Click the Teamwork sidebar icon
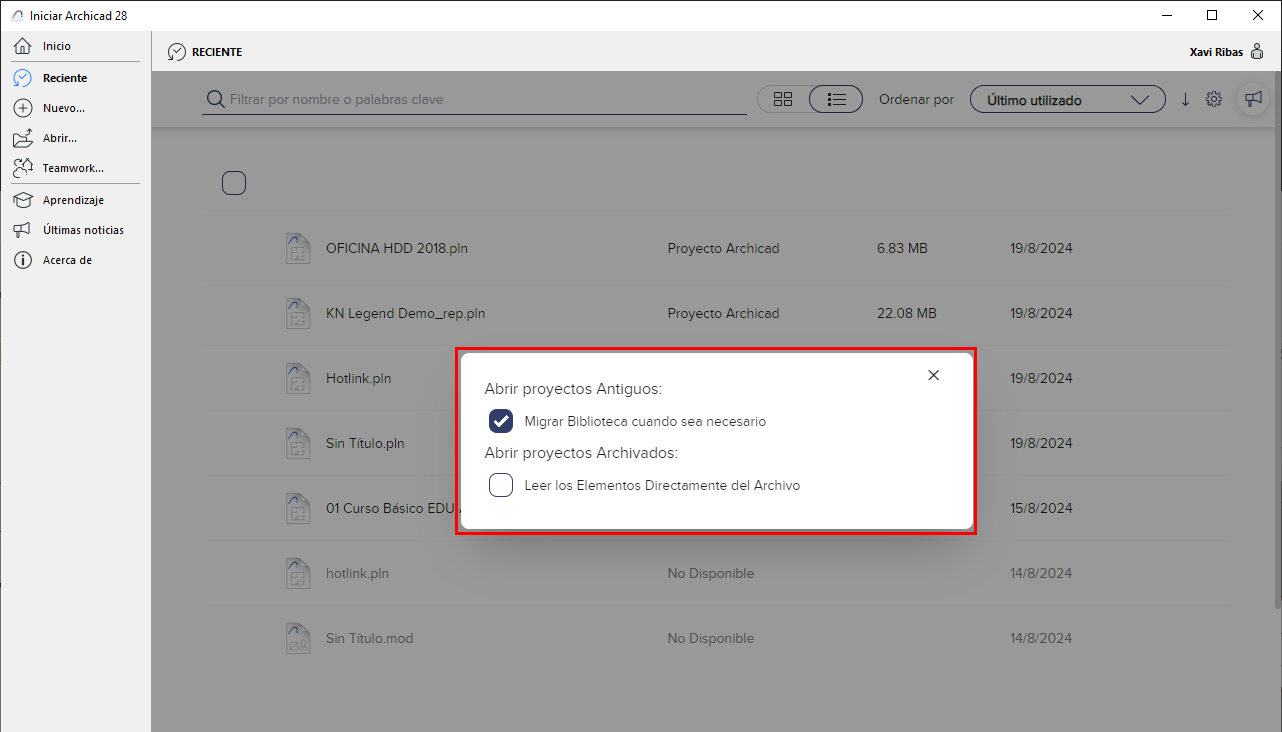Viewport: 1282px width, 732px height. coord(23,168)
